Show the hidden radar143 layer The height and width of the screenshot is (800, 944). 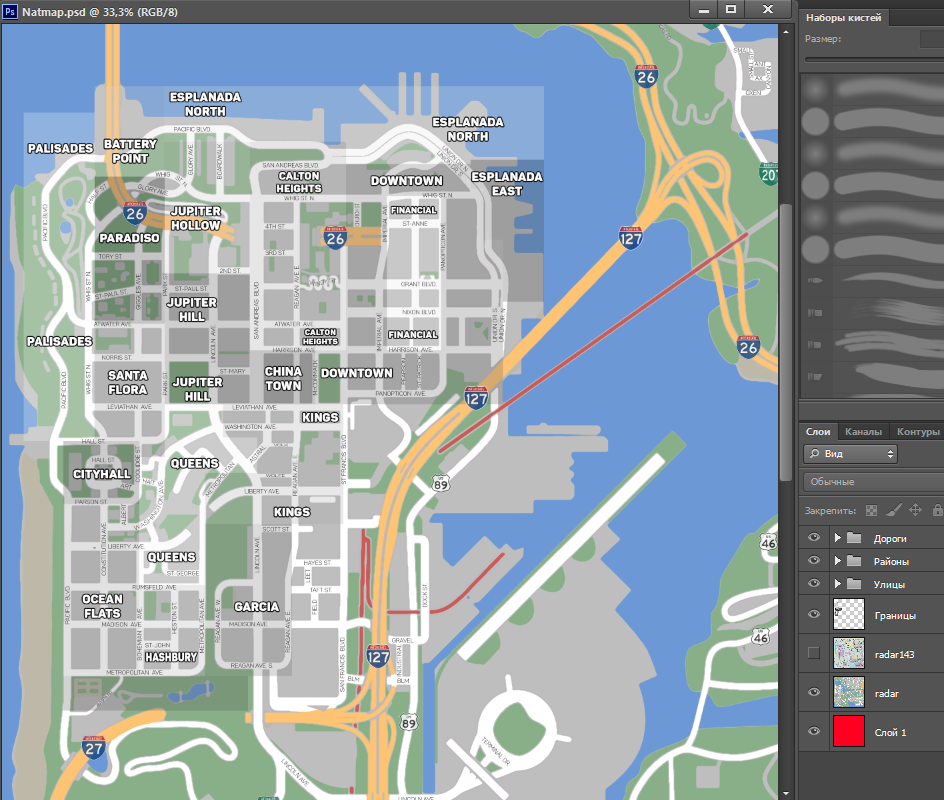tap(814, 653)
